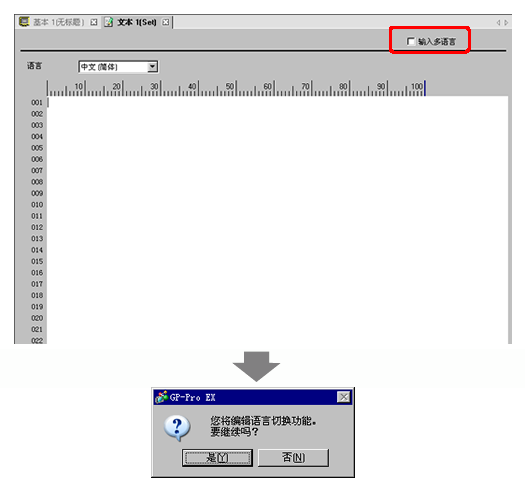Select the 中文 (简体) language combo box
525x481 pixels.
pyautogui.click(x=118, y=67)
